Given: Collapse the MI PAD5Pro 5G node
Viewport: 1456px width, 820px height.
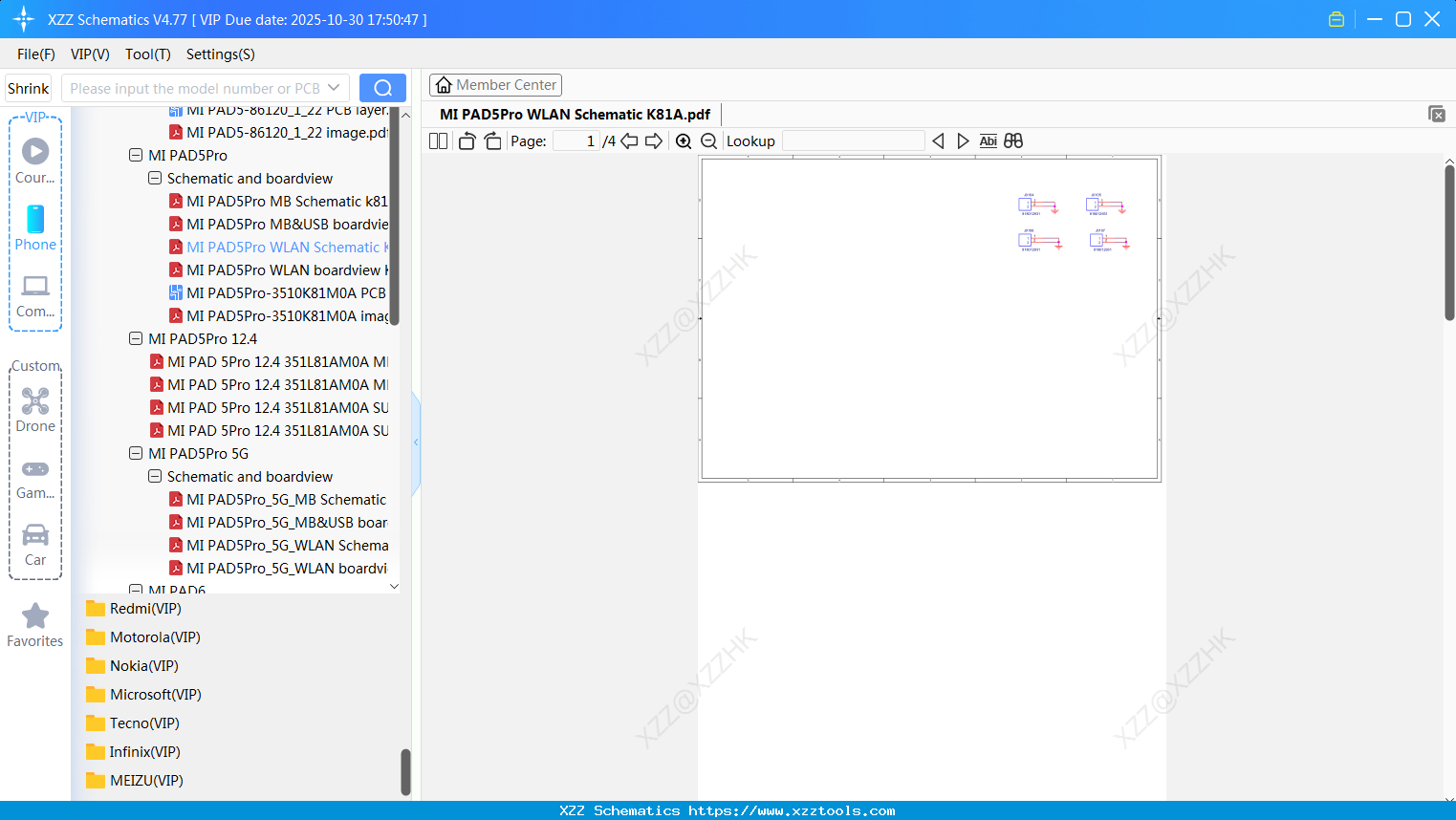Looking at the screenshot, I should (x=136, y=453).
